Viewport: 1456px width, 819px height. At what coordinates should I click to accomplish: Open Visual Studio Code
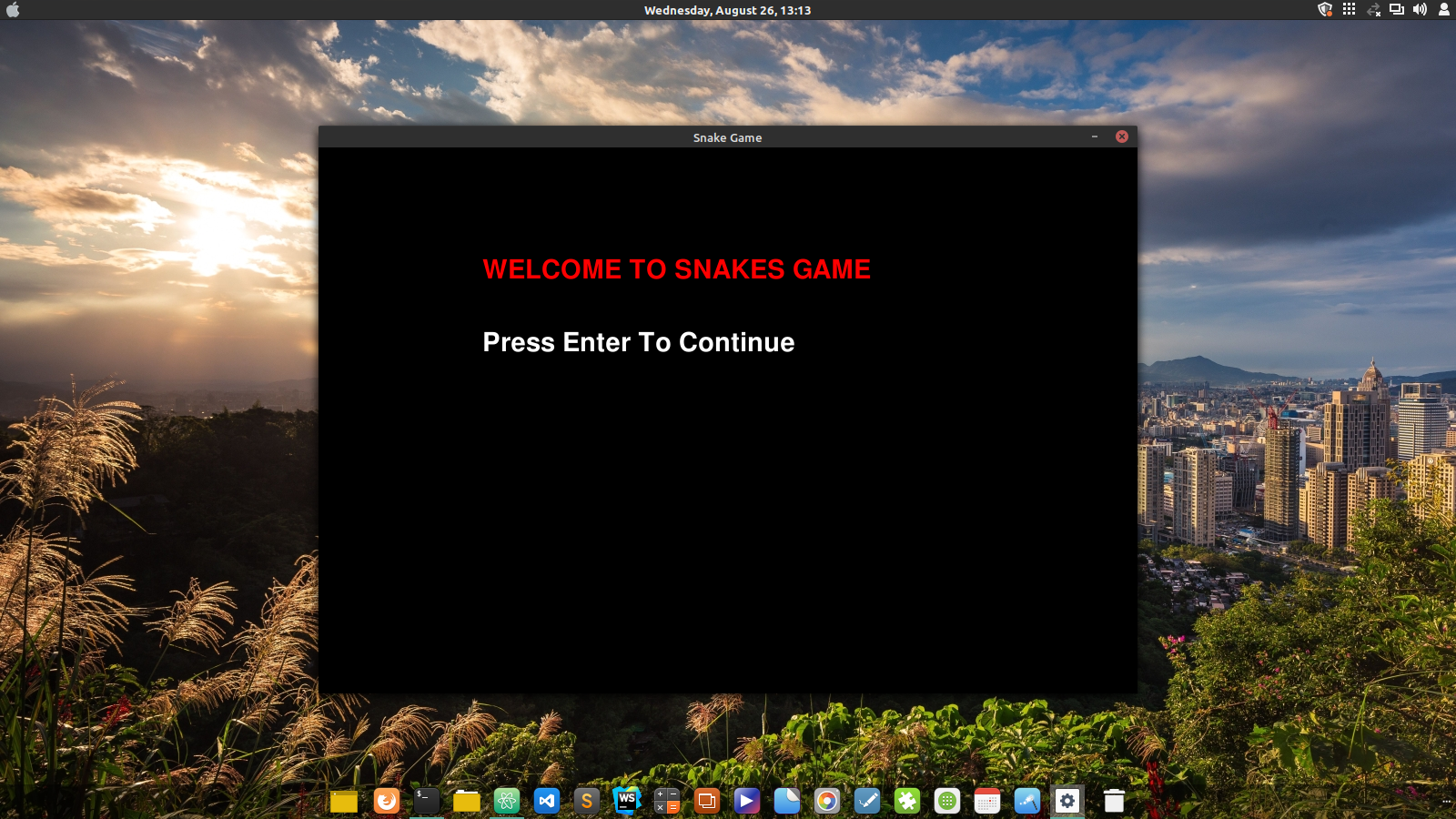click(x=546, y=802)
